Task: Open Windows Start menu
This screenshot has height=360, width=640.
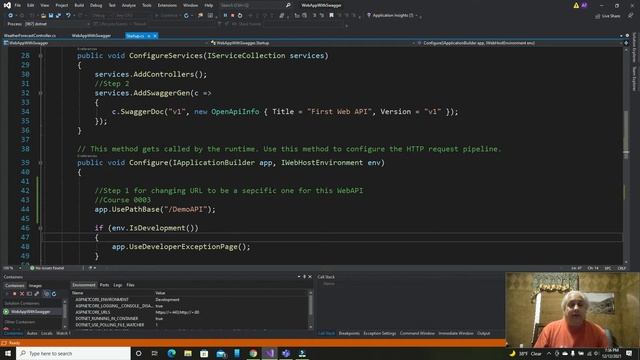Action: (8, 353)
